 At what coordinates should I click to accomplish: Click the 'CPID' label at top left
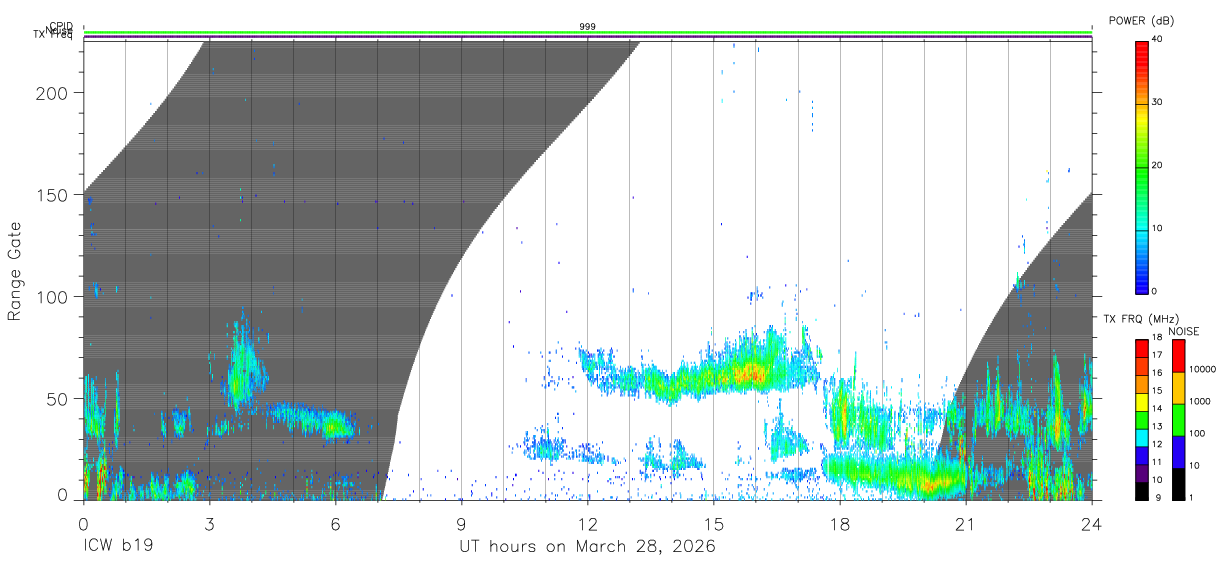pos(60,26)
